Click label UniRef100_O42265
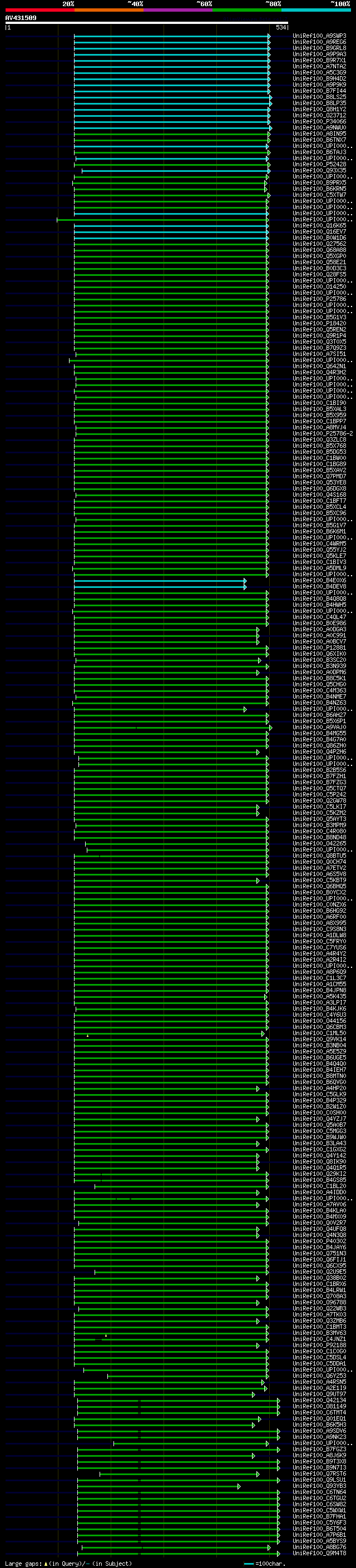Viewport: 356px width, 1568px height. pyautogui.click(x=319, y=844)
